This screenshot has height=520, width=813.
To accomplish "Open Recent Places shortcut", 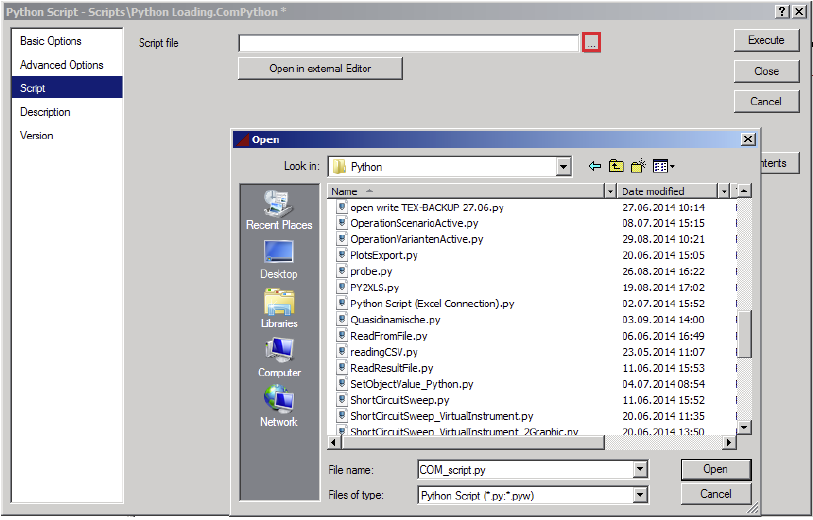I will pyautogui.click(x=279, y=210).
